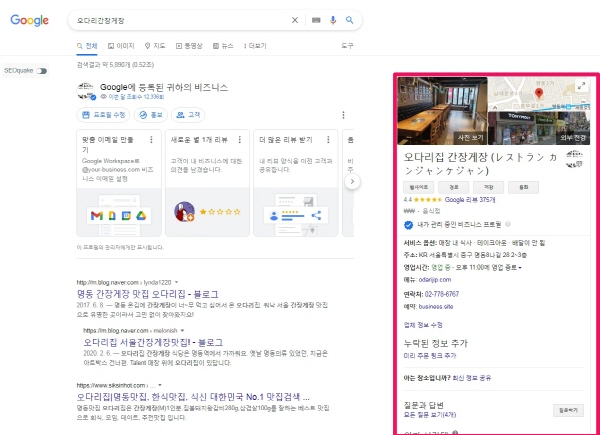Click the 저장 save button

pos(488,187)
